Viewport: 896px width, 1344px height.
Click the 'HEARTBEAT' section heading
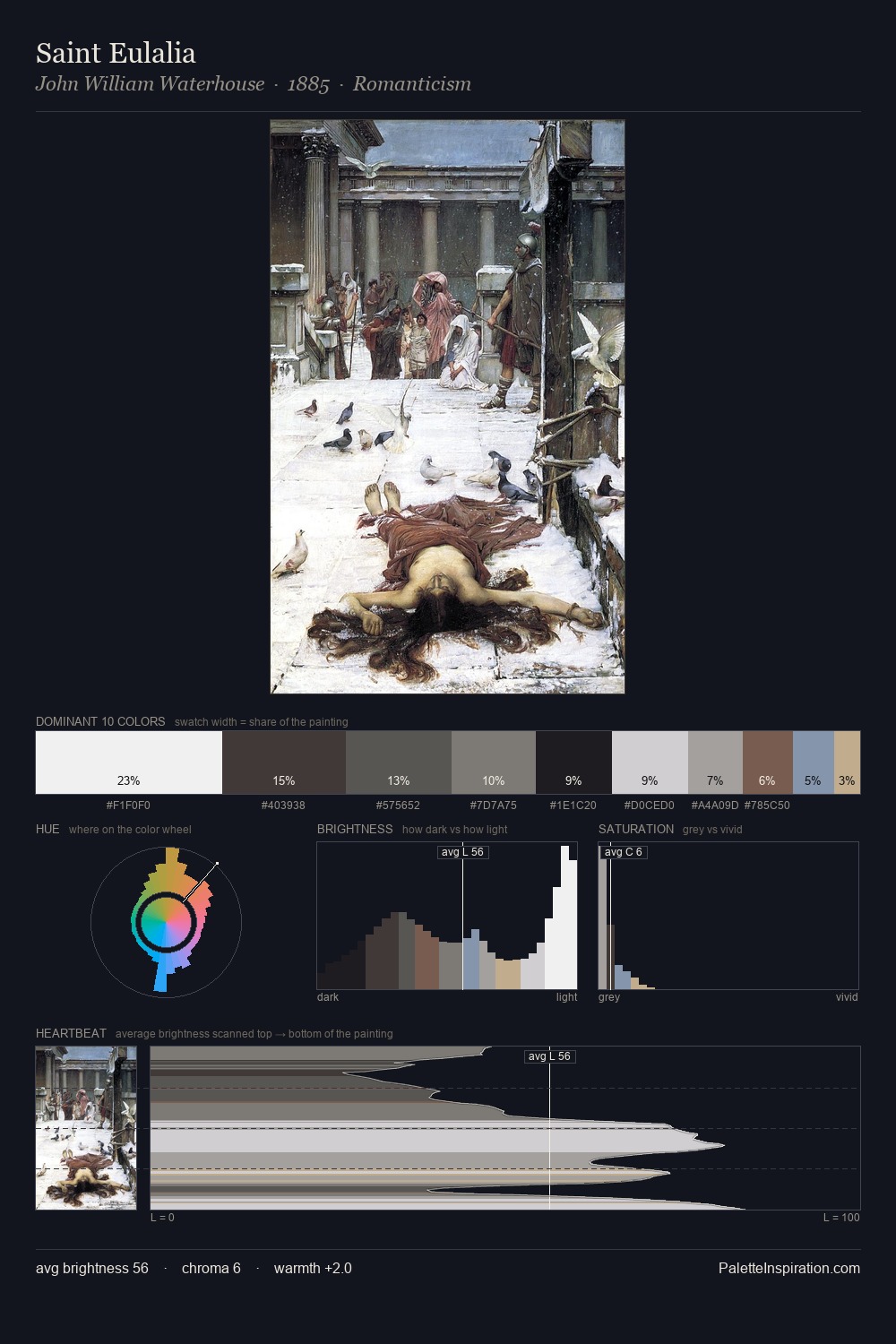tap(71, 1033)
